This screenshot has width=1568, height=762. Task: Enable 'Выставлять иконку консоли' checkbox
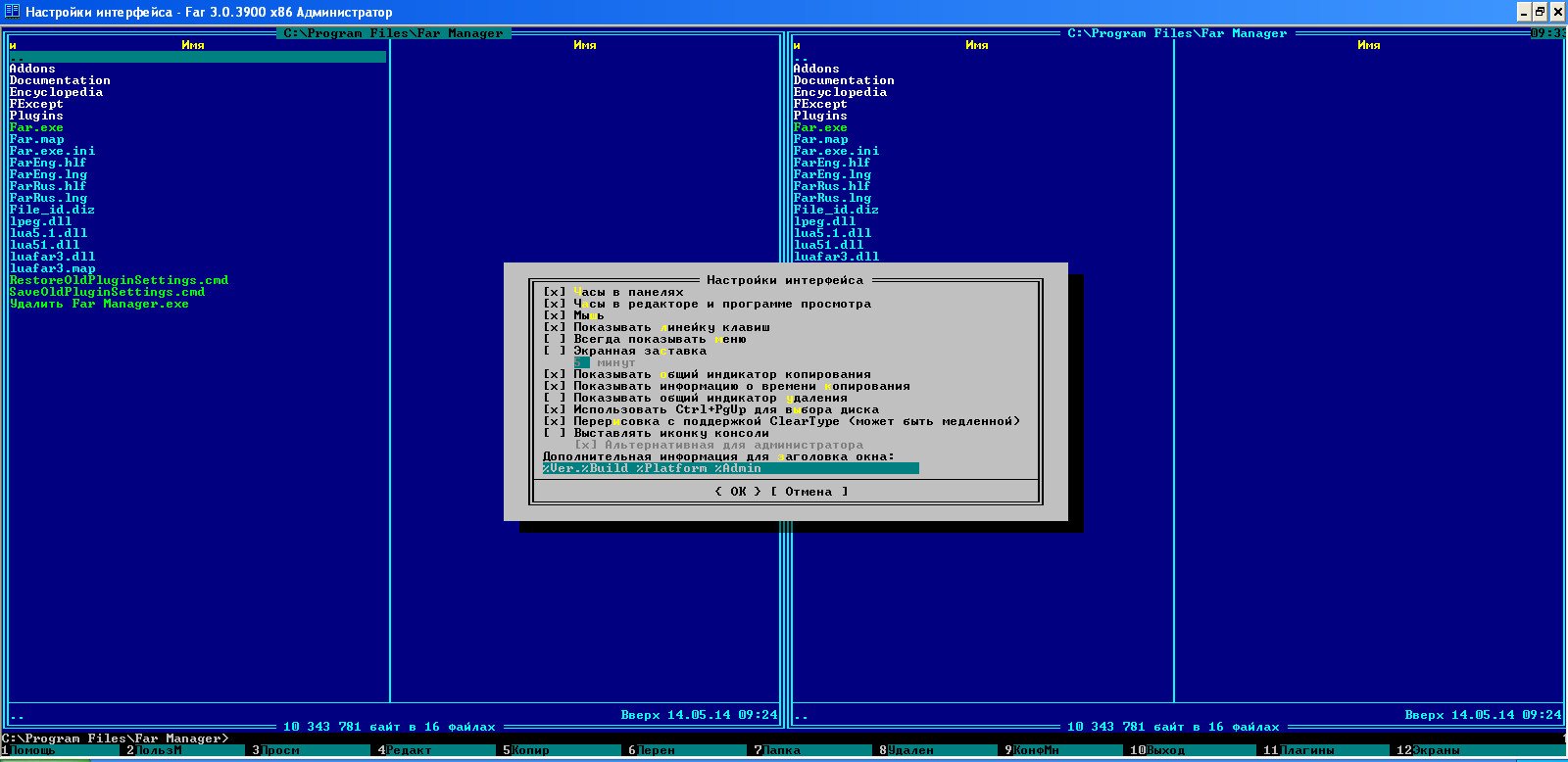[555, 433]
